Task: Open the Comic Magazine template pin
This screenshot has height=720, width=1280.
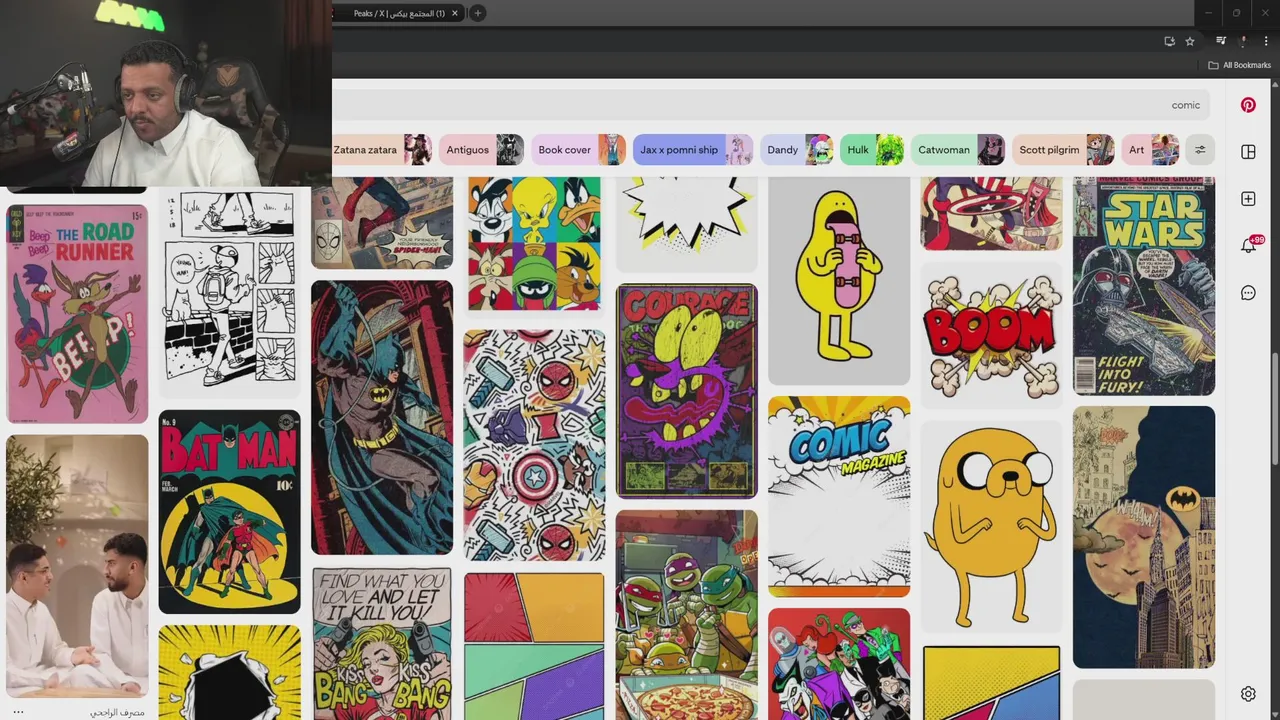Action: 839,496
